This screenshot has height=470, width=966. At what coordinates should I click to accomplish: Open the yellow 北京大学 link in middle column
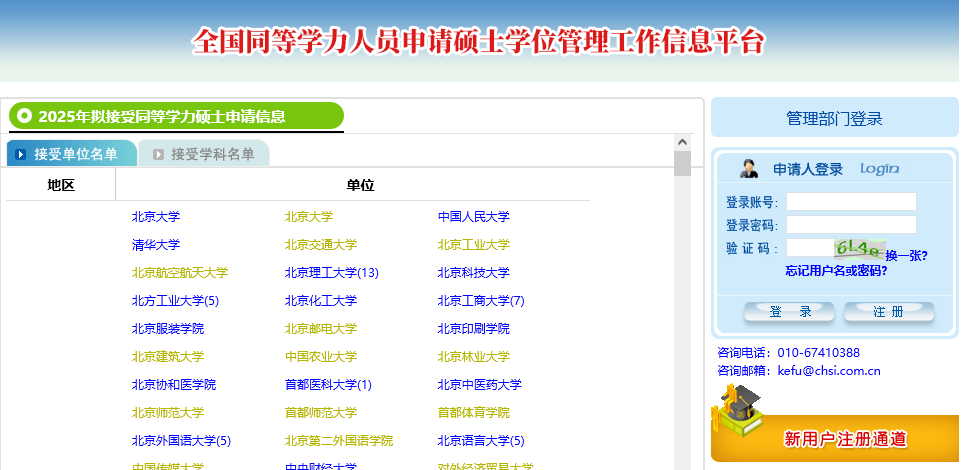309,217
